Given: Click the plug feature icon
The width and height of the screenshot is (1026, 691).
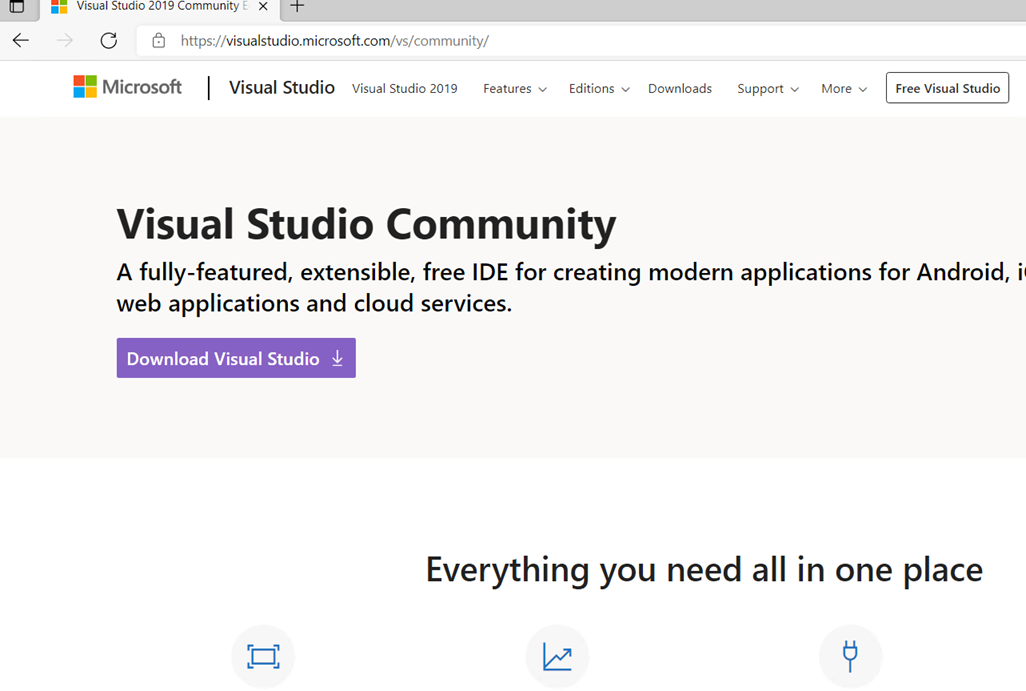Looking at the screenshot, I should [x=850, y=656].
